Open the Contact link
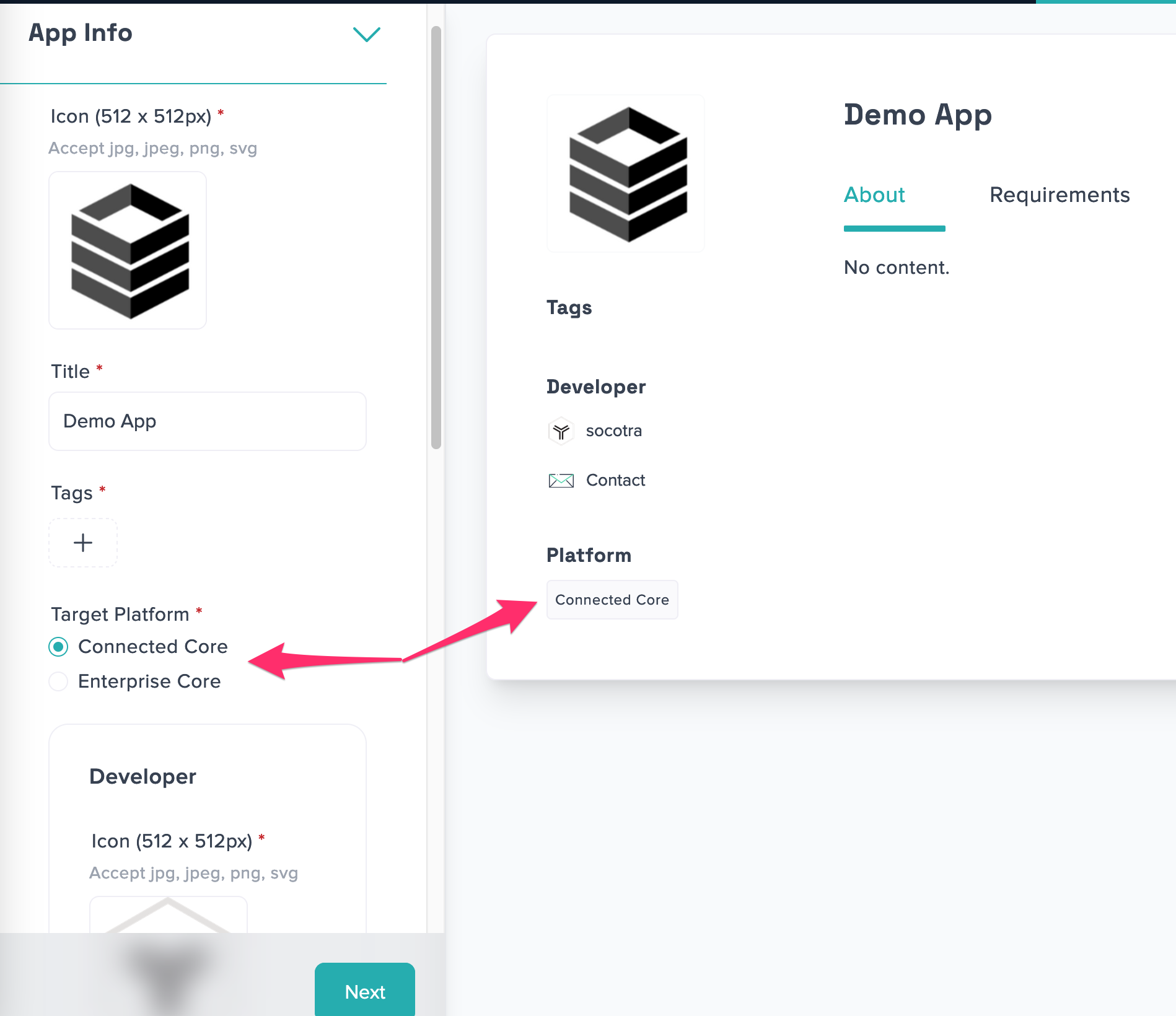 (615, 480)
